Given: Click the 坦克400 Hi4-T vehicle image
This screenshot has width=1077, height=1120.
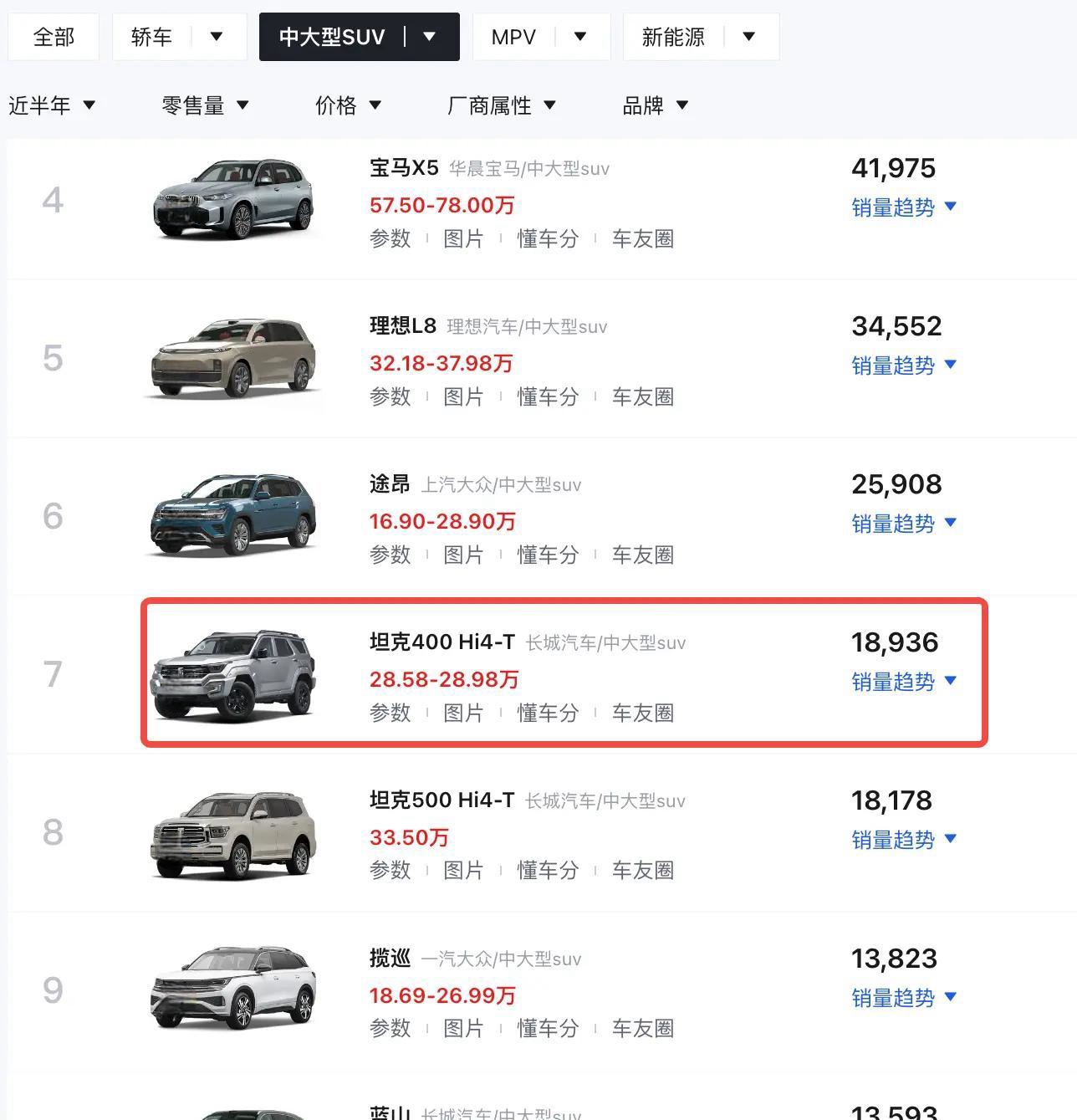Looking at the screenshot, I should point(233,674).
